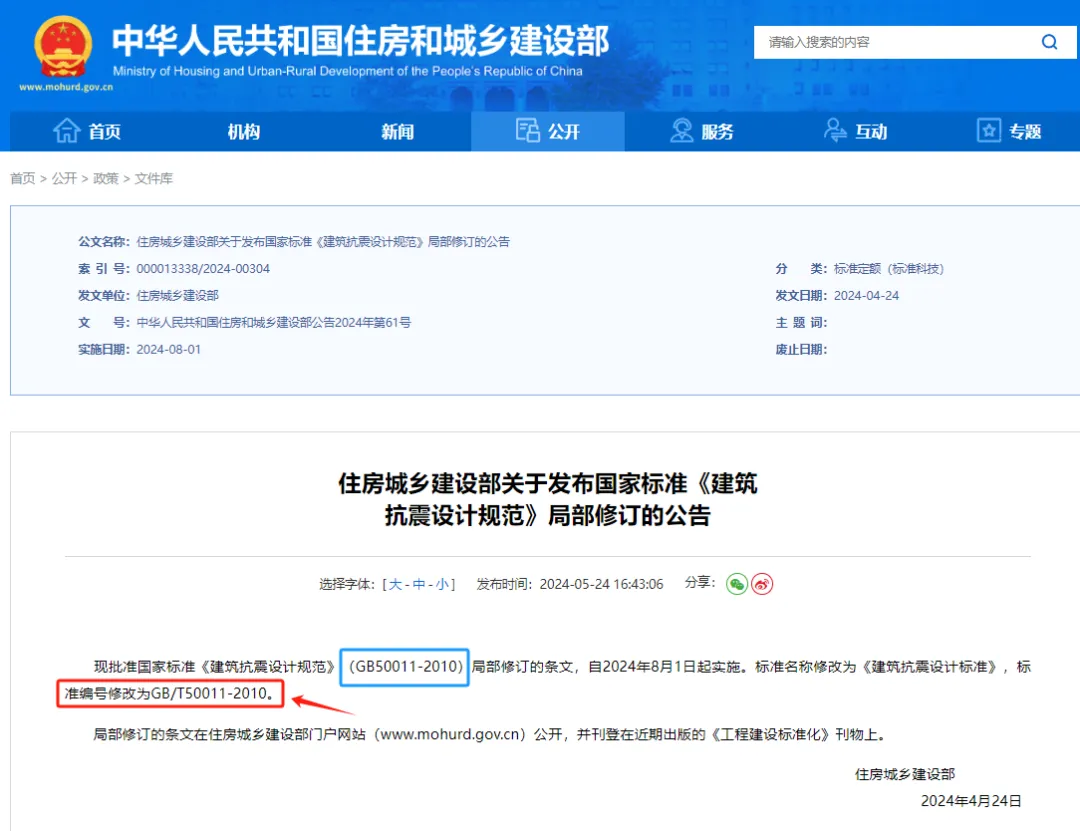This screenshot has width=1080, height=832.
Task: Click issue date 2024-04-24
Action: [866, 295]
